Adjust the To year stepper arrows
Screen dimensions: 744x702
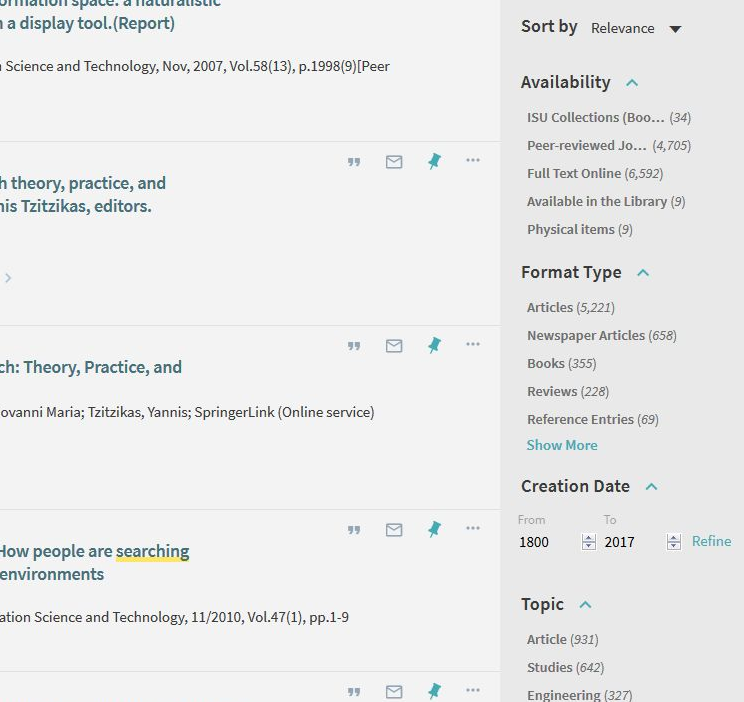[x=673, y=542]
